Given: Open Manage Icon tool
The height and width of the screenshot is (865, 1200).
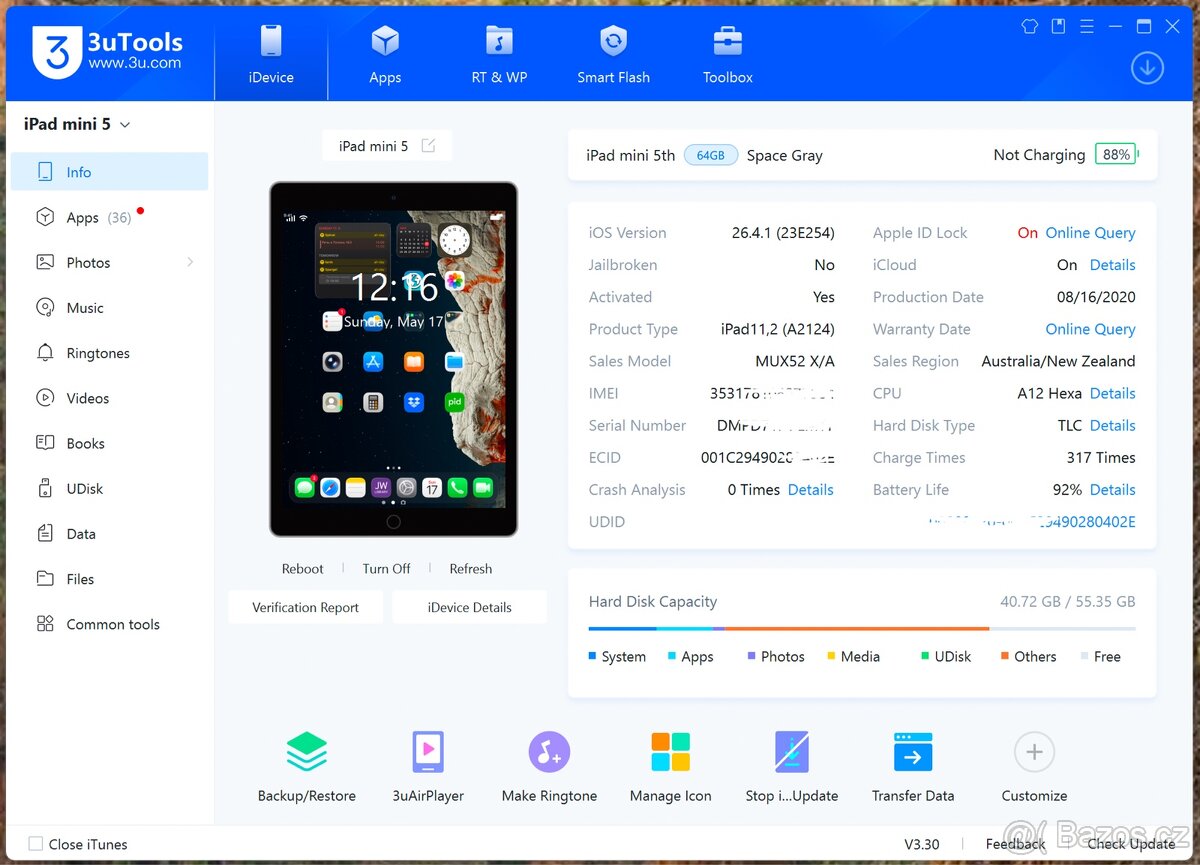Looking at the screenshot, I should pos(670,767).
